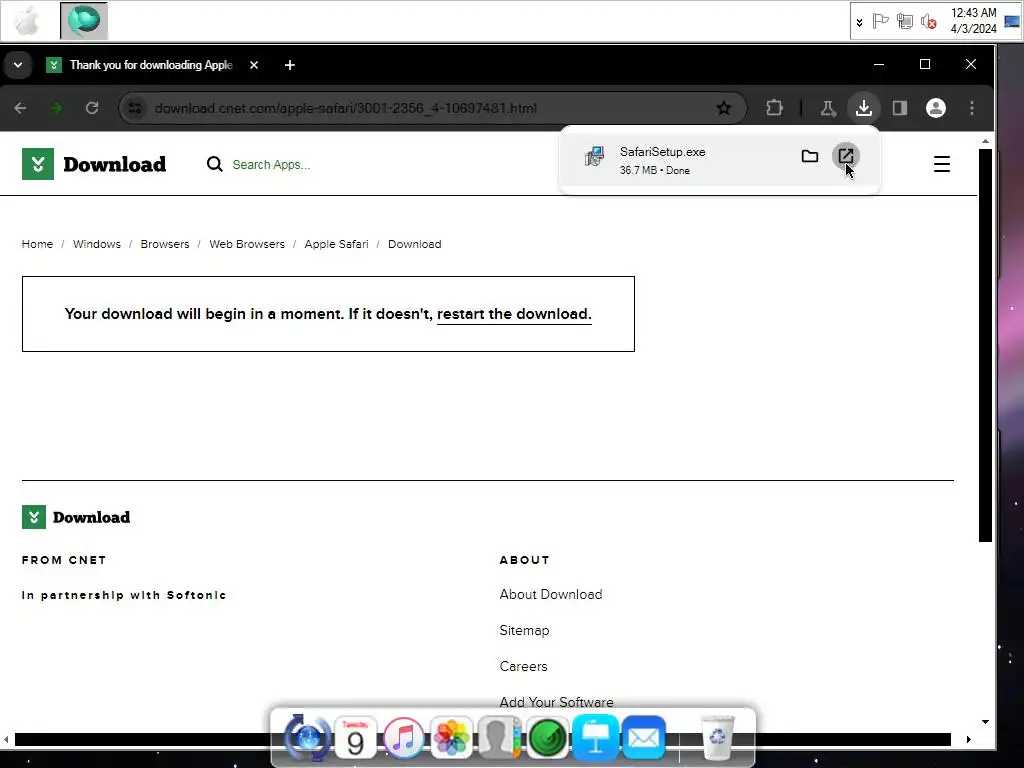Open the green radar dock icon

[x=547, y=738]
